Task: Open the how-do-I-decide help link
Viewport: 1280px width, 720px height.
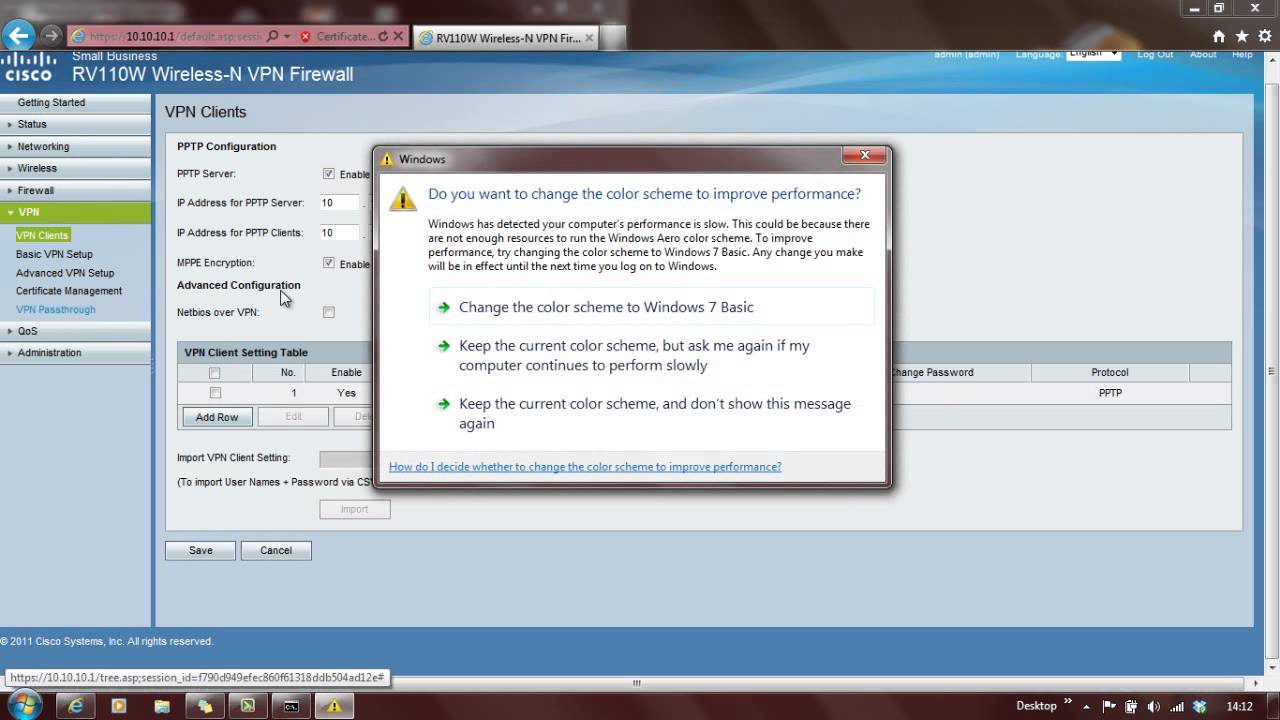Action: pyautogui.click(x=585, y=467)
